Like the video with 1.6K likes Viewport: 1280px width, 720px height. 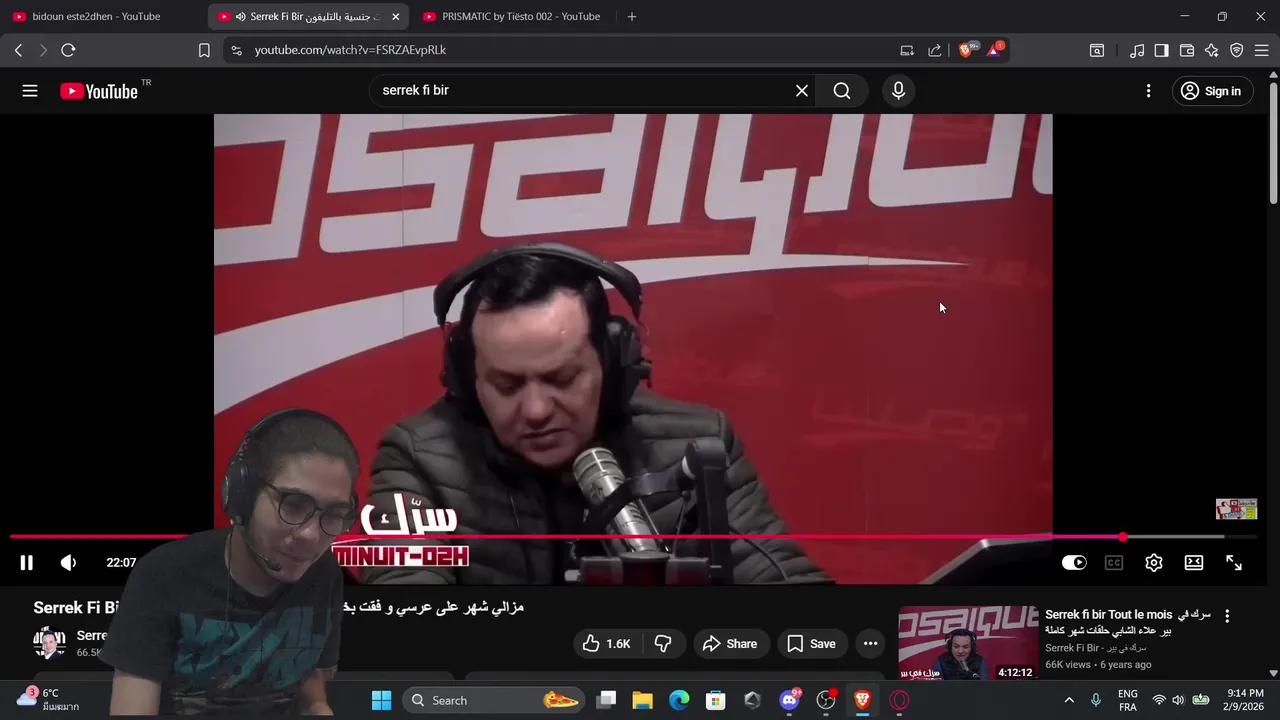point(607,644)
